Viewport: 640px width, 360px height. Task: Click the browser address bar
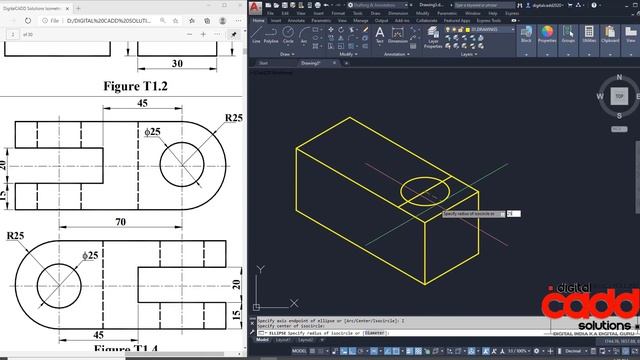(x=109, y=20)
